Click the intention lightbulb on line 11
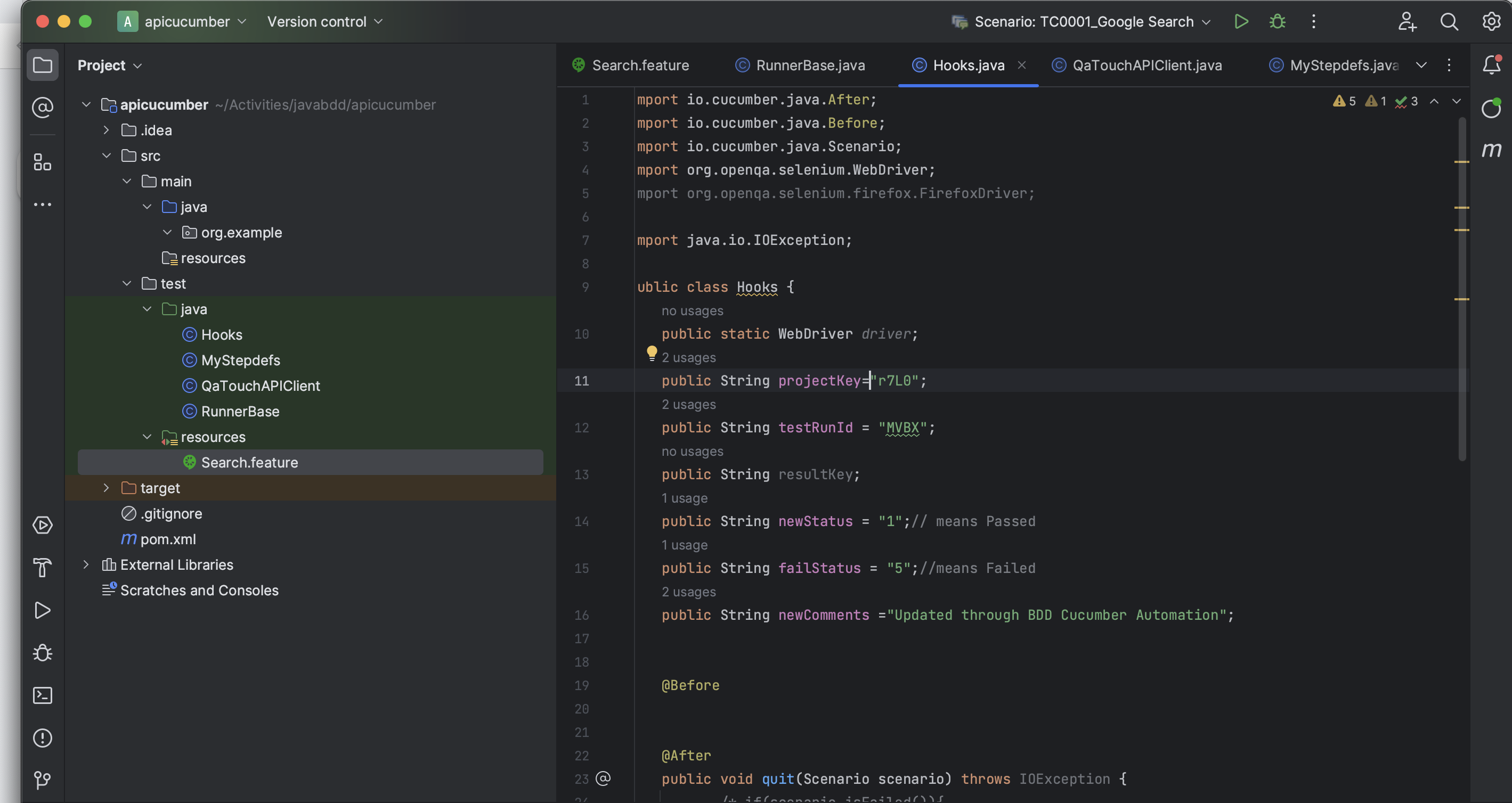 [652, 353]
